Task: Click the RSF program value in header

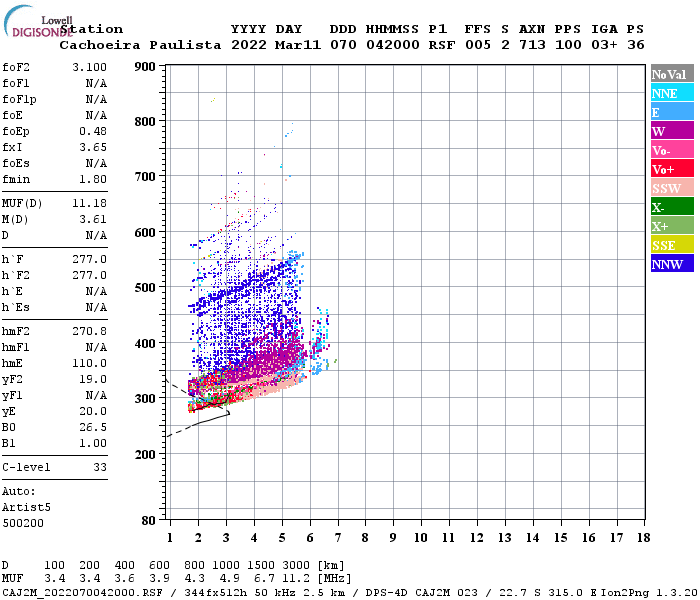Action: click(442, 45)
